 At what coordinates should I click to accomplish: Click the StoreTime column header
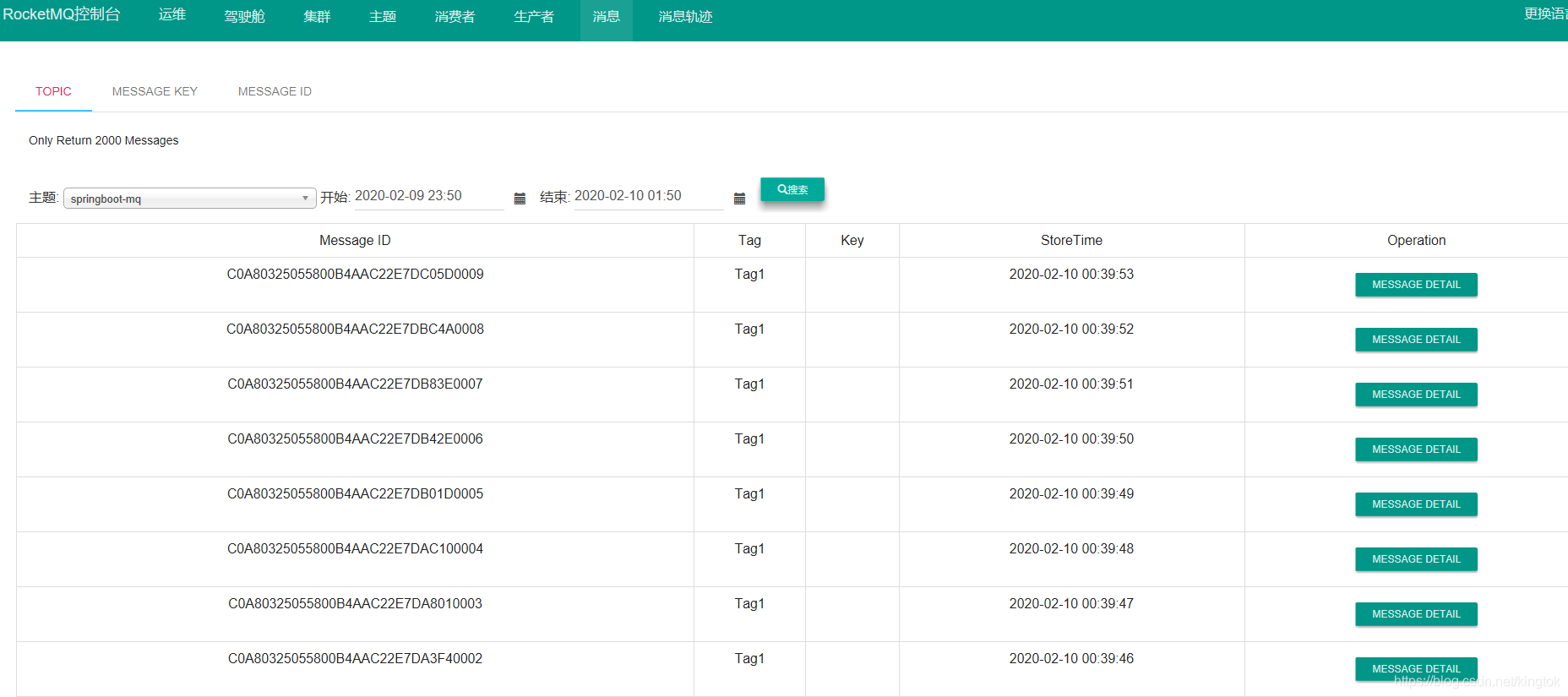click(x=1071, y=241)
